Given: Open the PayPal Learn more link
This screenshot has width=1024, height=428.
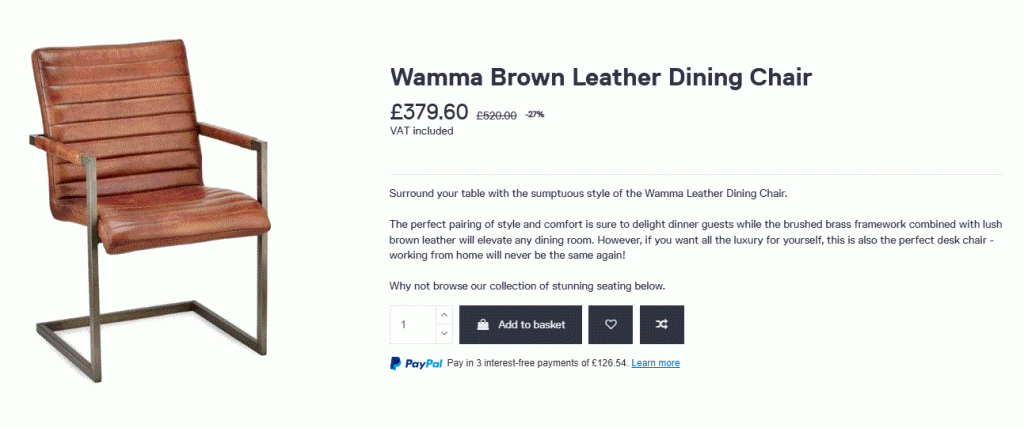Looking at the screenshot, I should click(x=655, y=363).
